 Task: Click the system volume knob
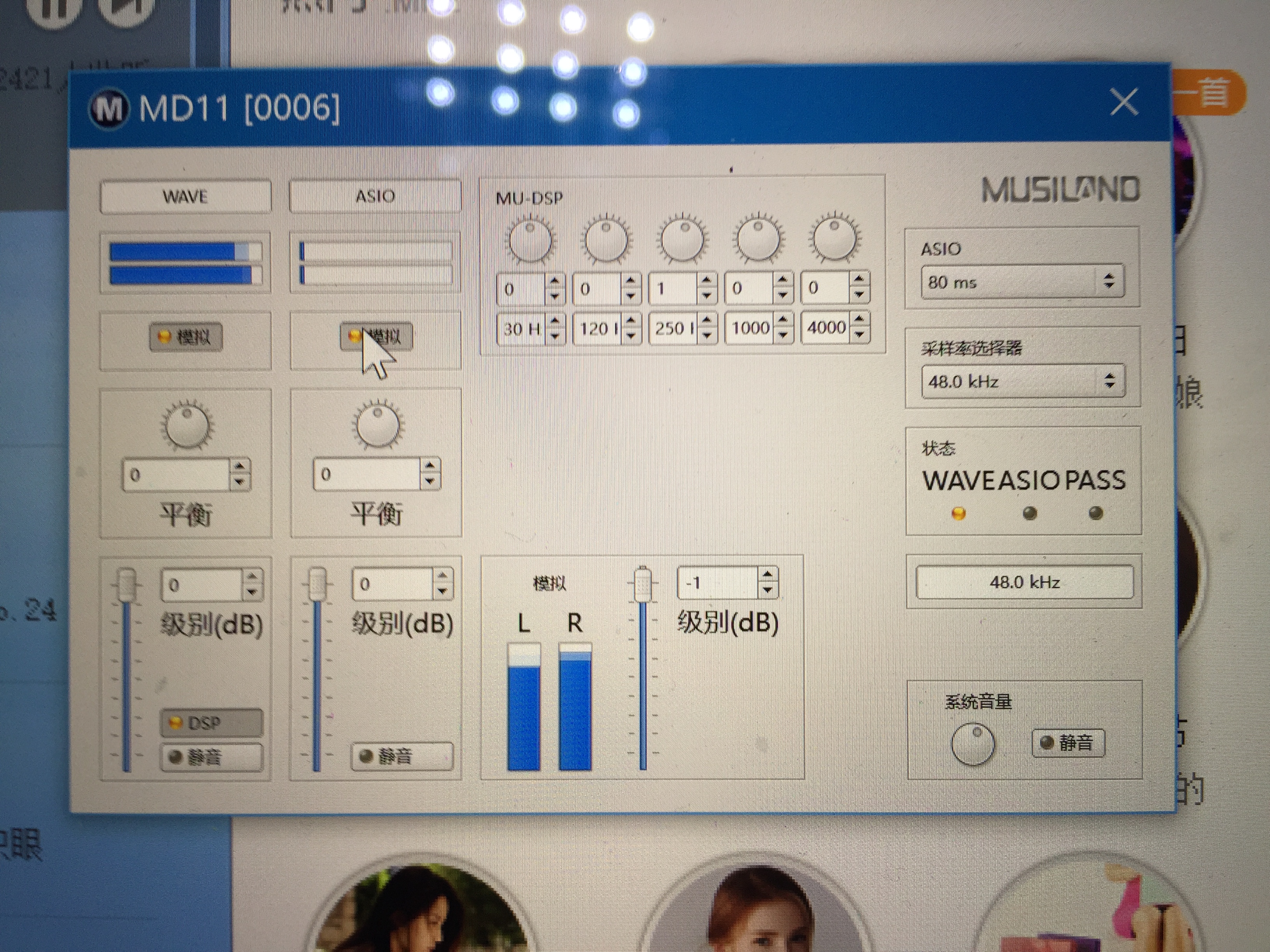coord(973,744)
